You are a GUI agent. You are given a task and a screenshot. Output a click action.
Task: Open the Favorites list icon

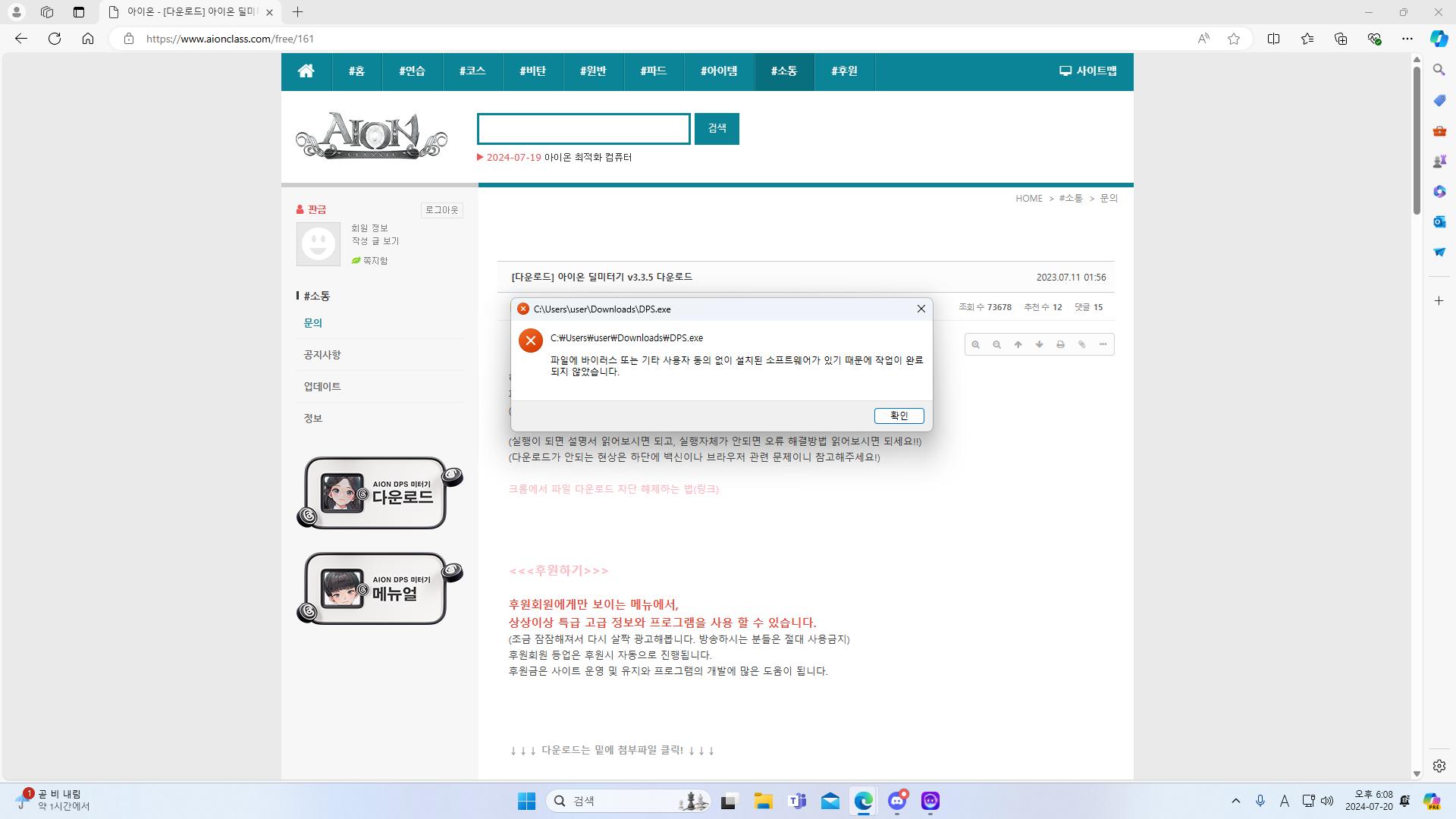1307,39
